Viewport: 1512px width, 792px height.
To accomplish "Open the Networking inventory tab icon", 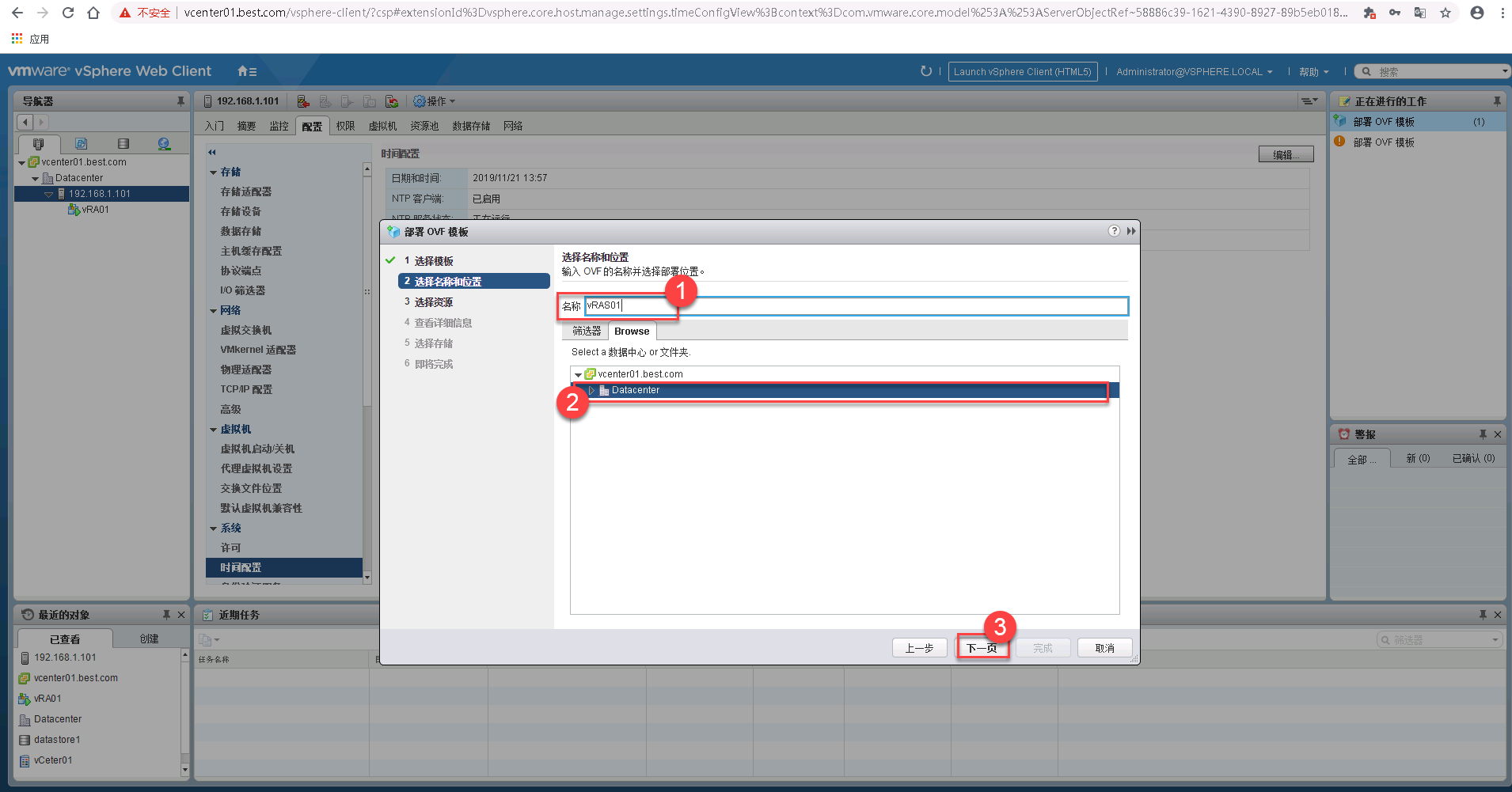I will coord(164,143).
